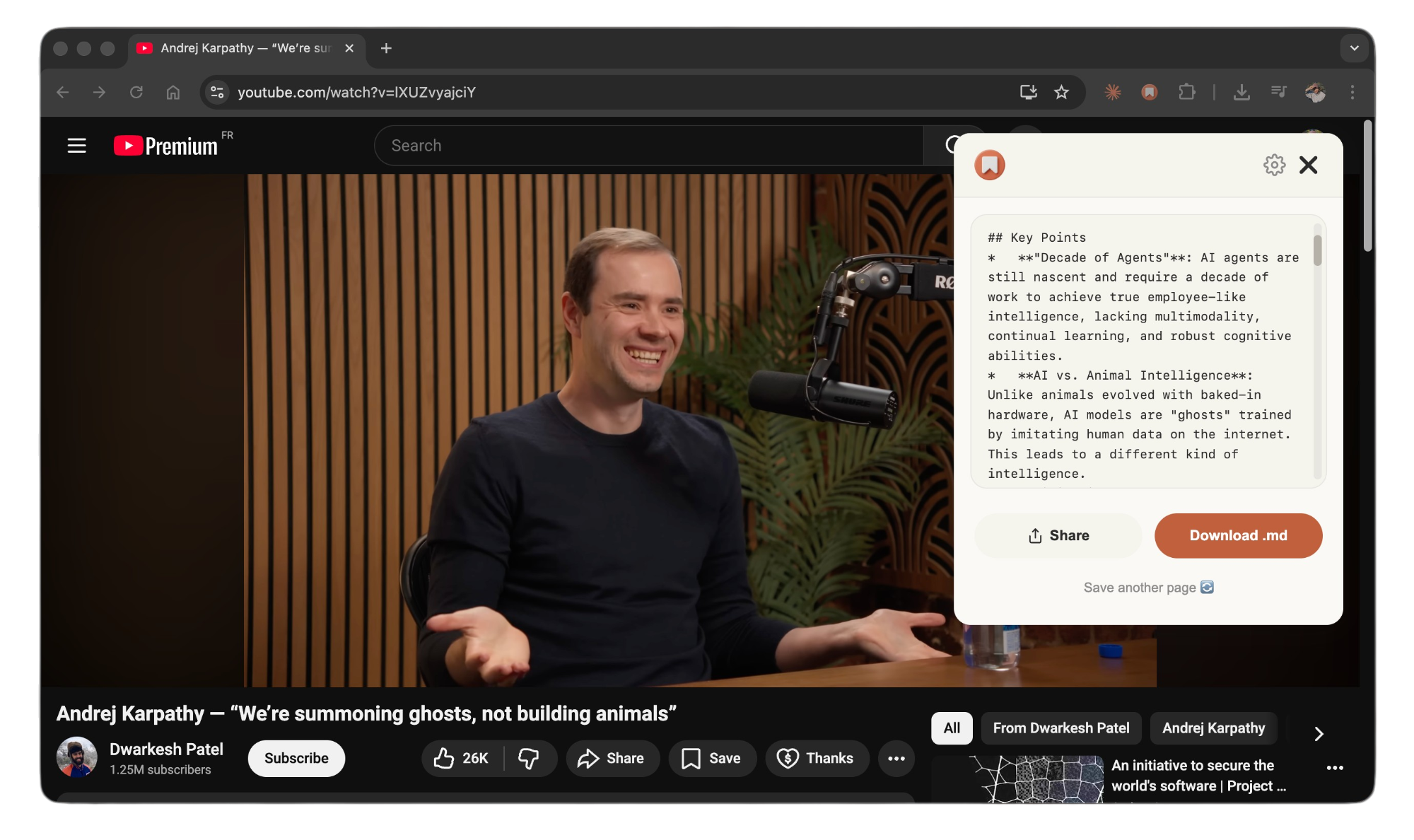Select the 'All' filter chip

click(x=952, y=728)
